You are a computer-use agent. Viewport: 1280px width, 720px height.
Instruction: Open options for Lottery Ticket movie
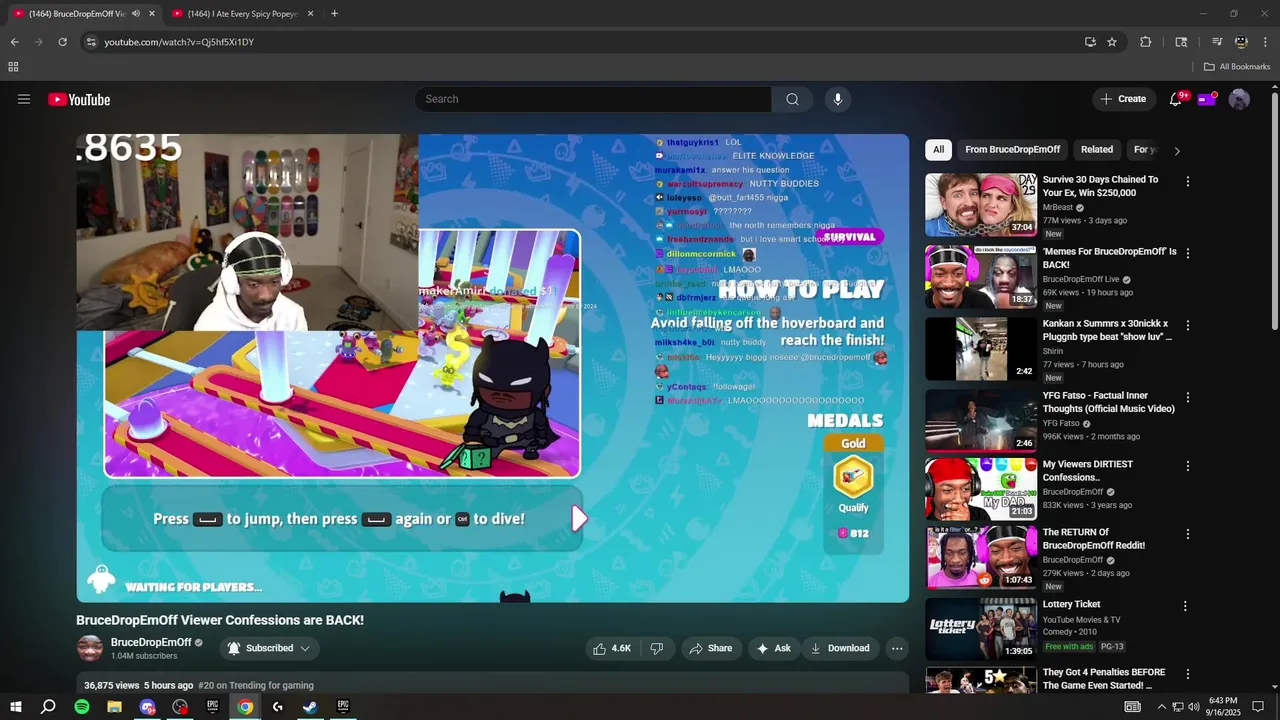[x=1185, y=606]
